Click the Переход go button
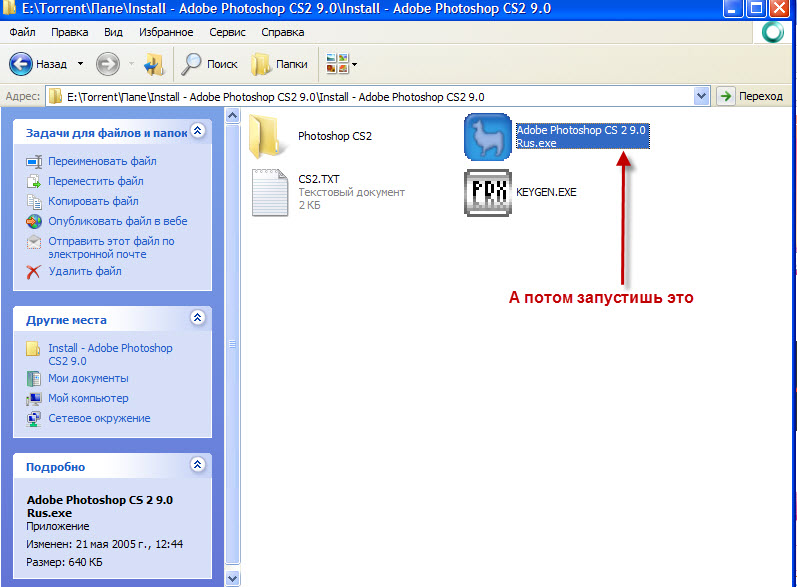Image resolution: width=797 pixels, height=587 pixels. click(x=750, y=96)
